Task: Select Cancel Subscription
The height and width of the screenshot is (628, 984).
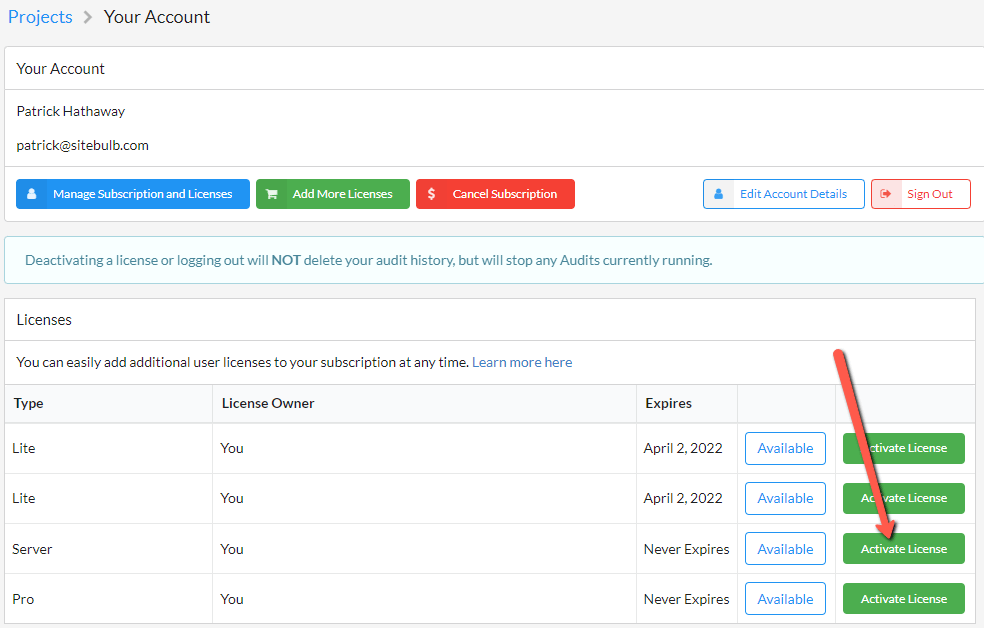Action: pos(495,194)
